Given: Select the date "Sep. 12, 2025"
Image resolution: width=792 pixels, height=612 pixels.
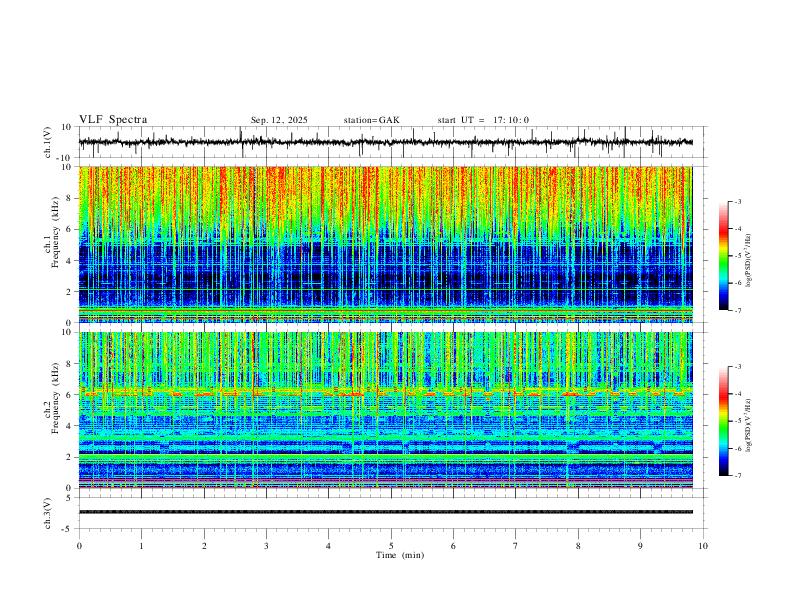Looking at the screenshot, I should [279, 120].
